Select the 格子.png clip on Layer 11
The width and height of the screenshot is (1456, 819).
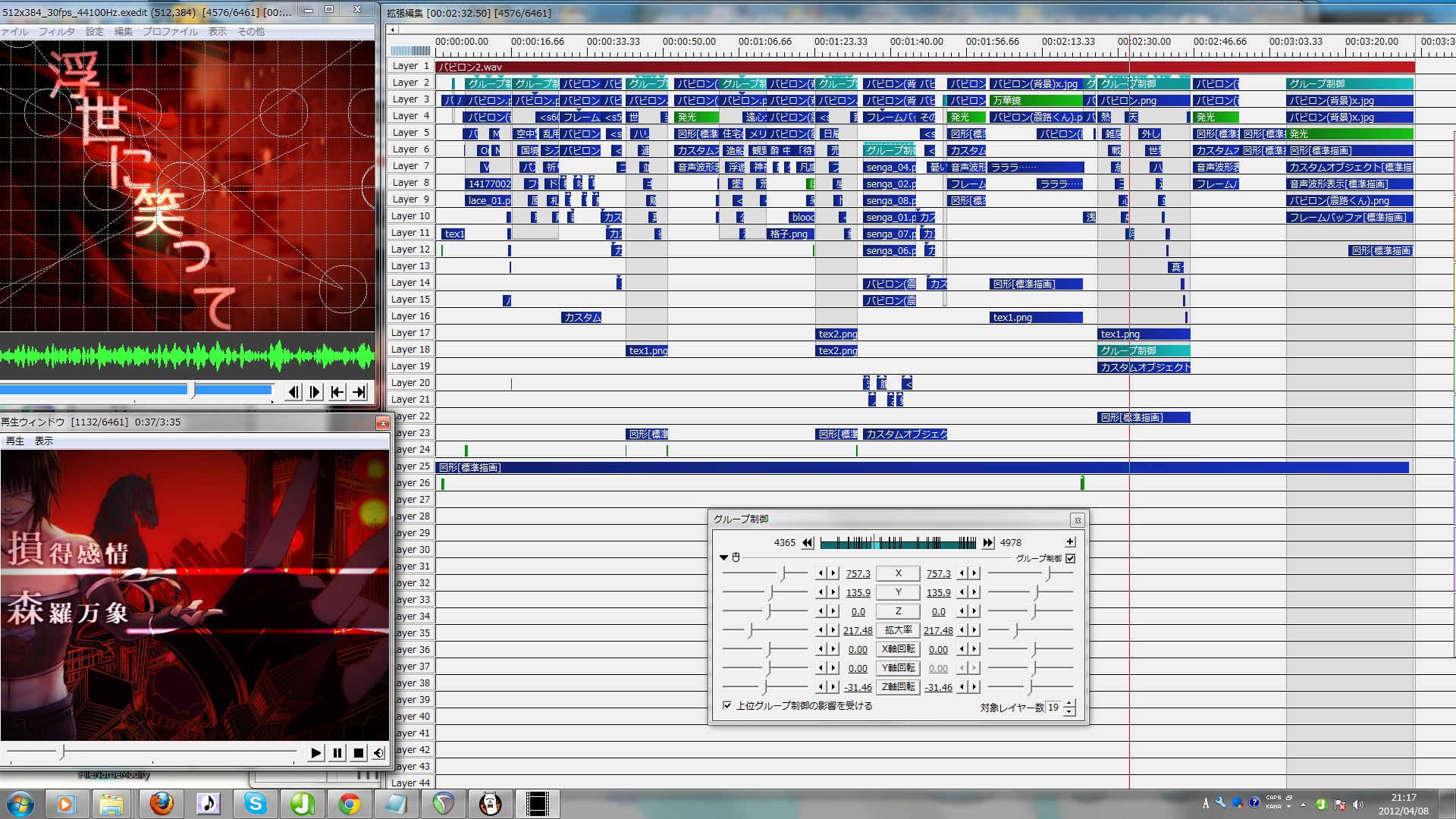(790, 234)
